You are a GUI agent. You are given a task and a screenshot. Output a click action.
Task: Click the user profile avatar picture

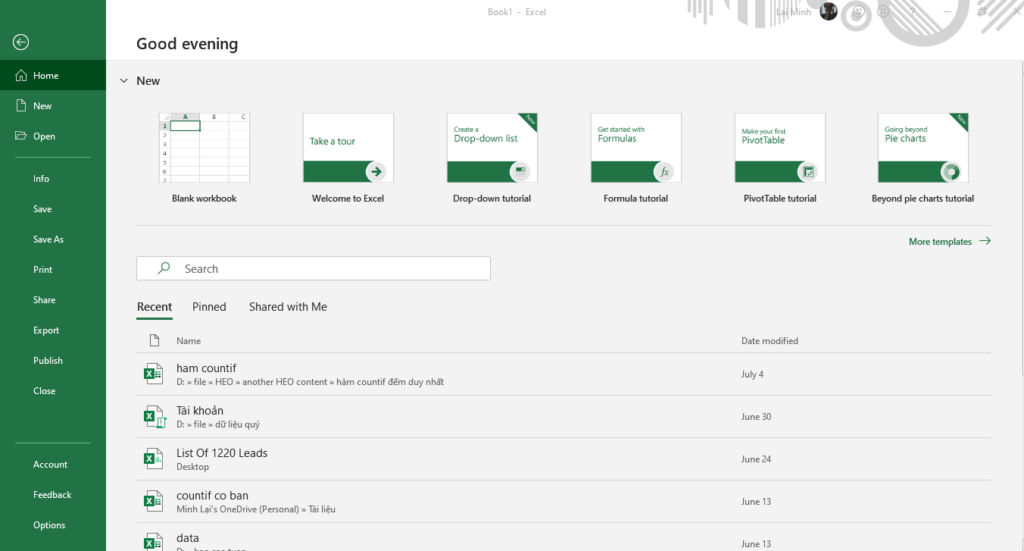[x=828, y=11]
